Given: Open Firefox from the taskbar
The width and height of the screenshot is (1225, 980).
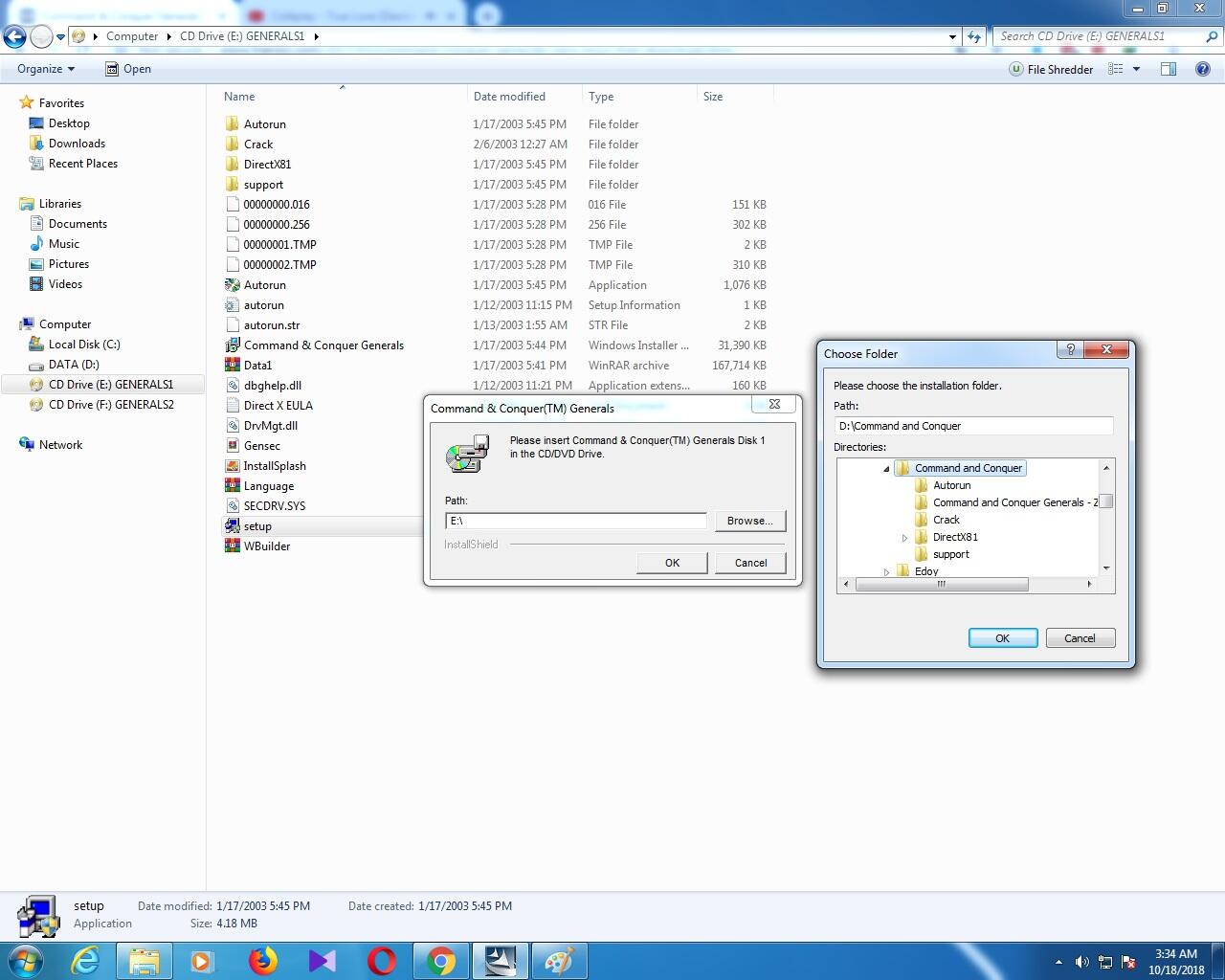Looking at the screenshot, I should click(263, 960).
